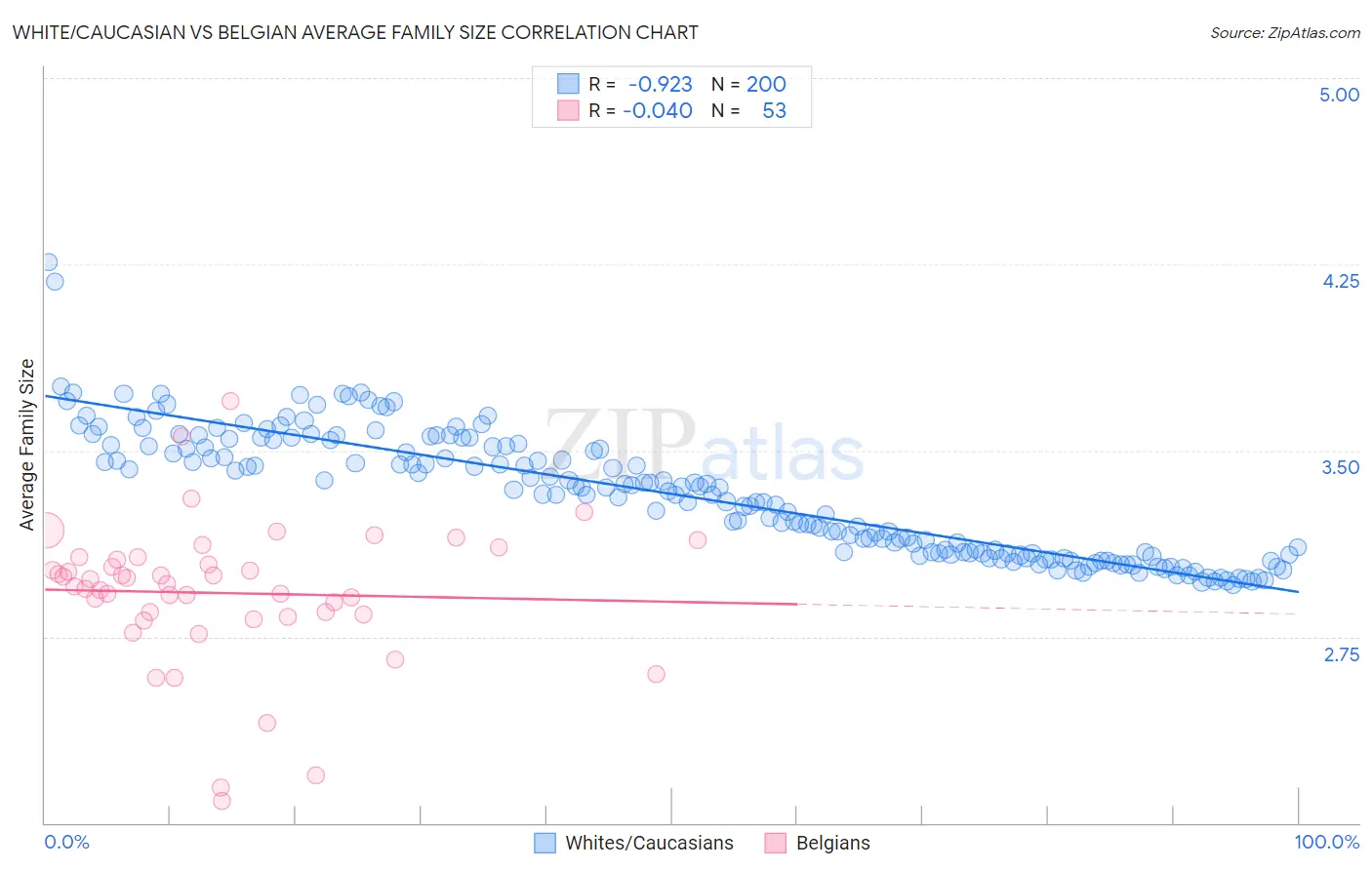1372x870 pixels.
Task: Click the 5.00 y-axis label
Action: coord(1339,95)
